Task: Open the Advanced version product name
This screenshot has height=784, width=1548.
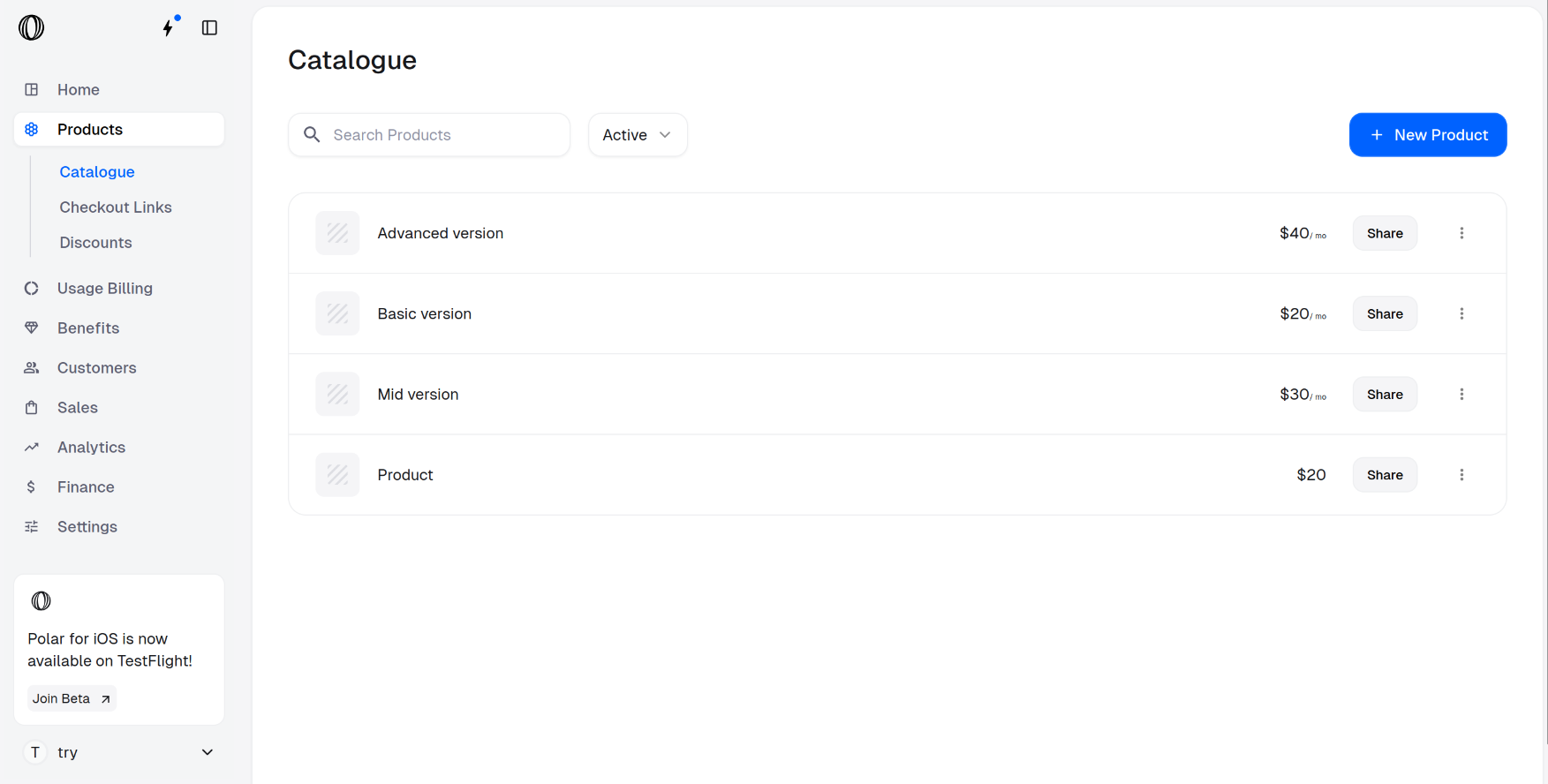Action: [441, 233]
